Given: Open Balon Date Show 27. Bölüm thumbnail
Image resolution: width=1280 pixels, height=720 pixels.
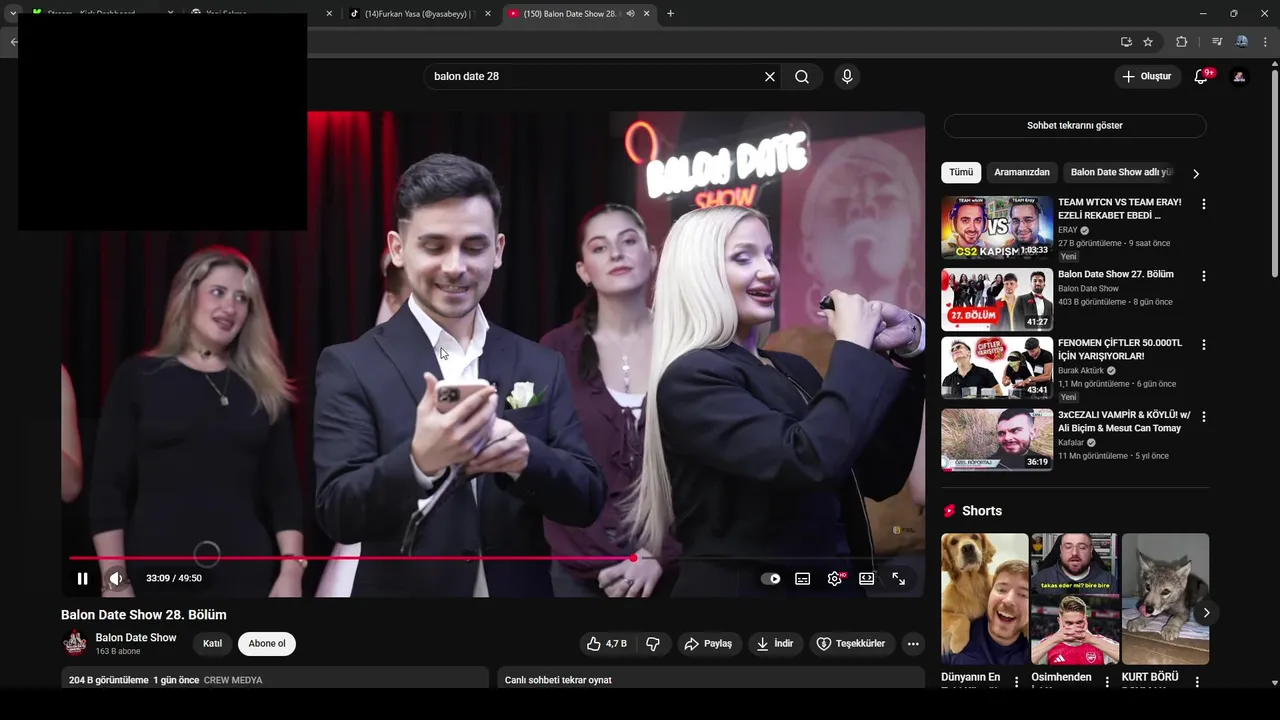Looking at the screenshot, I should (997, 299).
